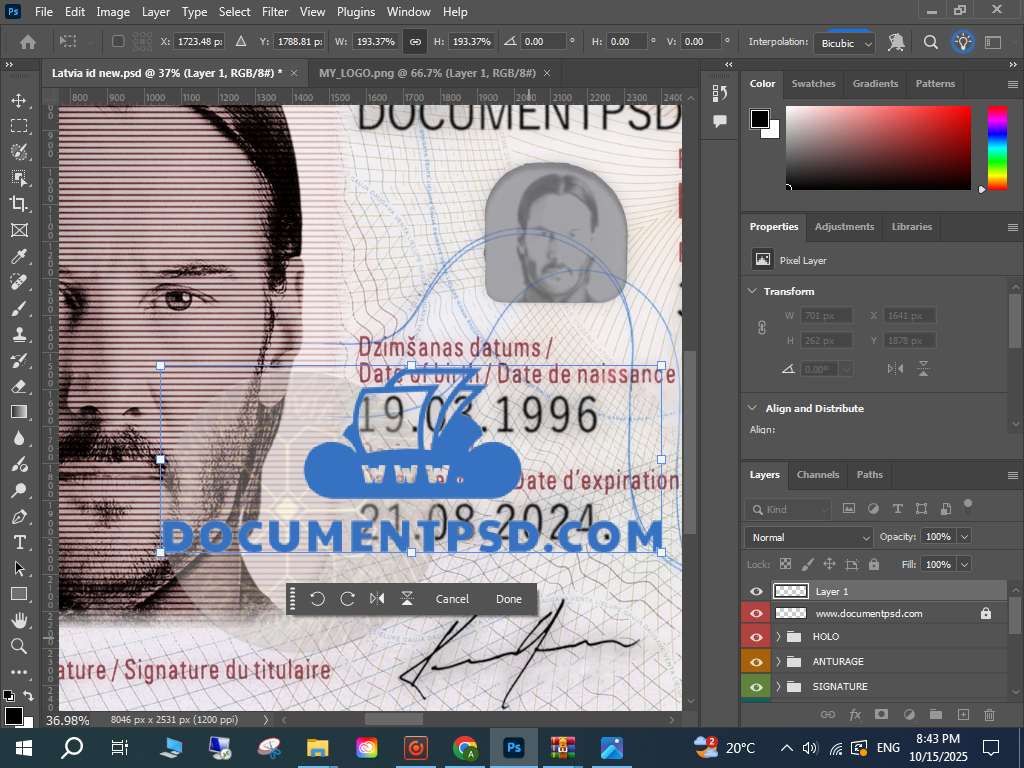Open the Filter menu

click(275, 12)
